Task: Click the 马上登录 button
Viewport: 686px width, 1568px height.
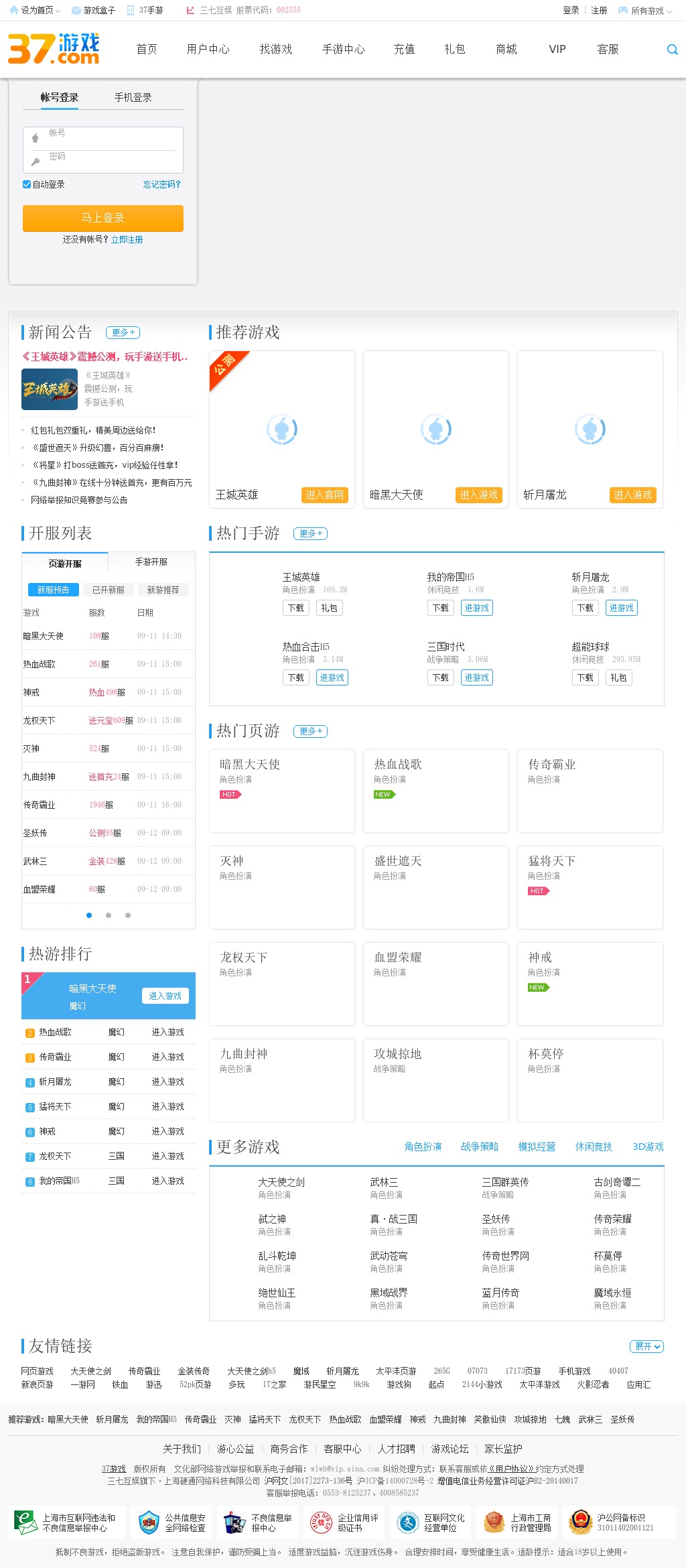Action: [103, 218]
